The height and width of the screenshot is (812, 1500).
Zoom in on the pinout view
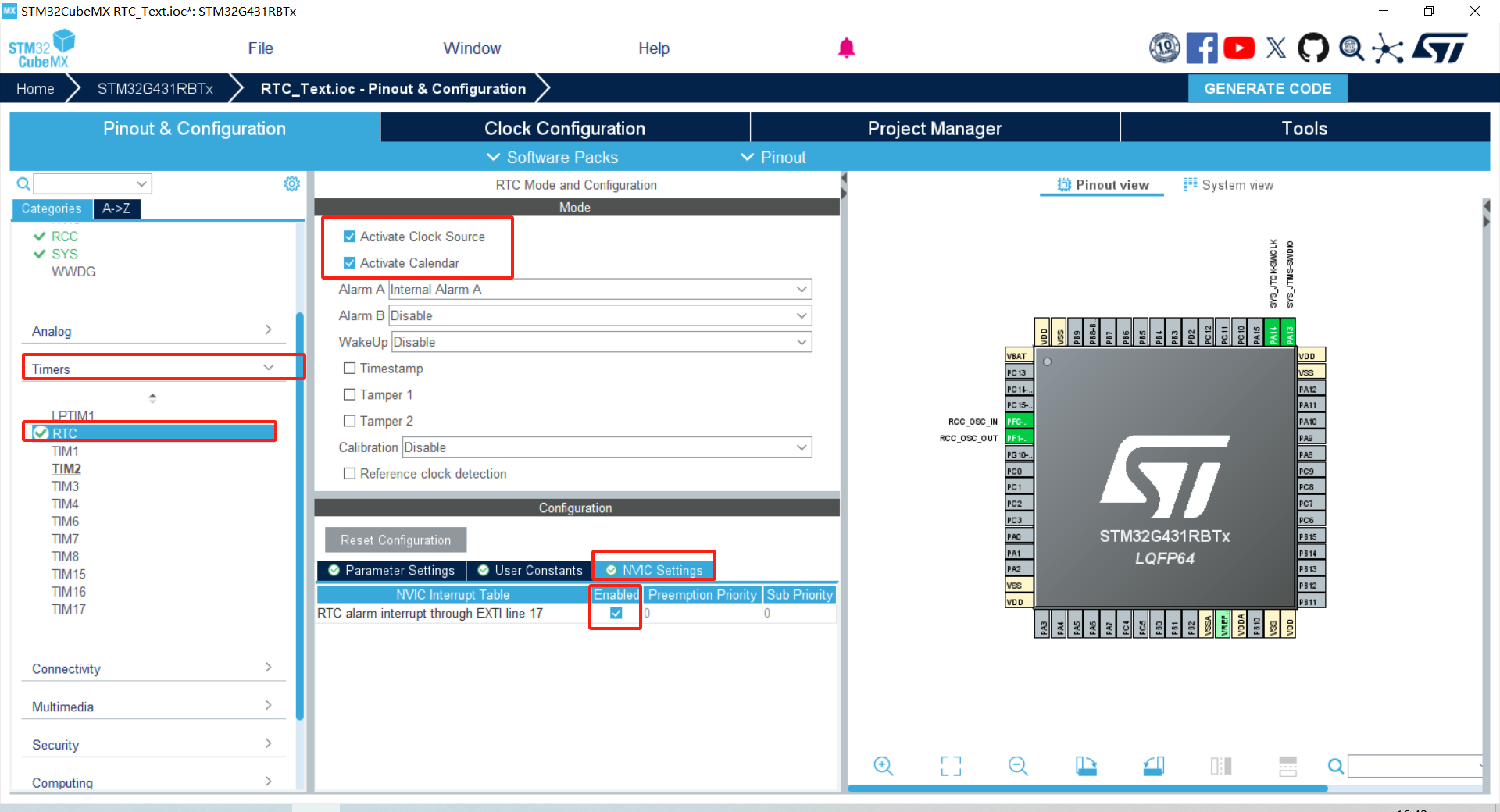click(884, 766)
